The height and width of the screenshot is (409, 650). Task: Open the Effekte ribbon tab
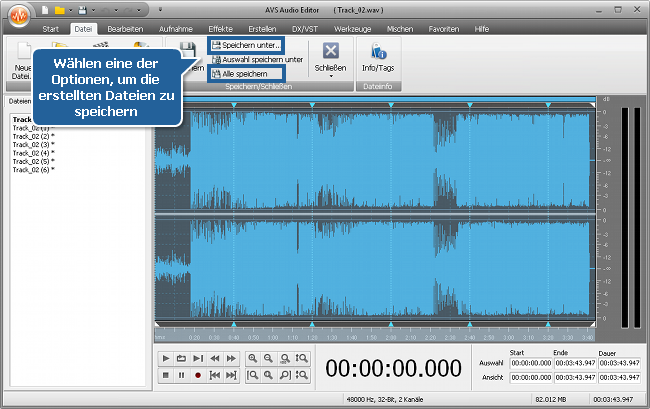tap(220, 29)
